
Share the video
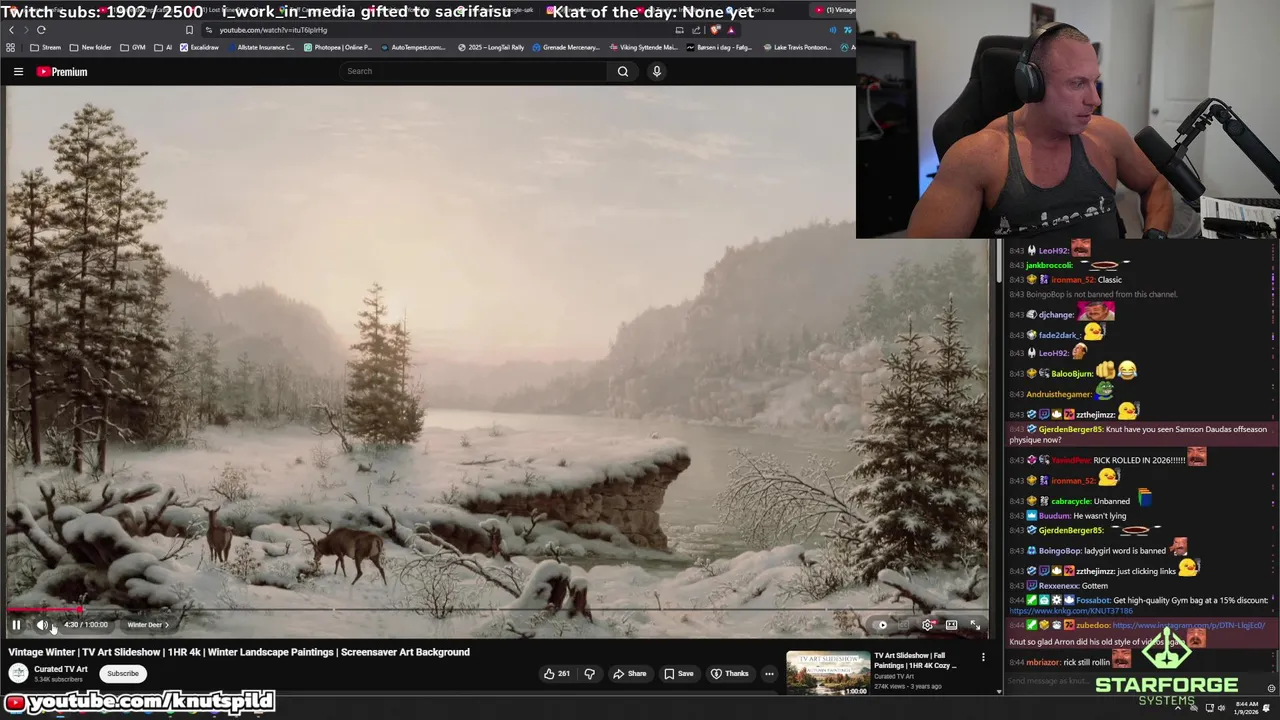629,673
